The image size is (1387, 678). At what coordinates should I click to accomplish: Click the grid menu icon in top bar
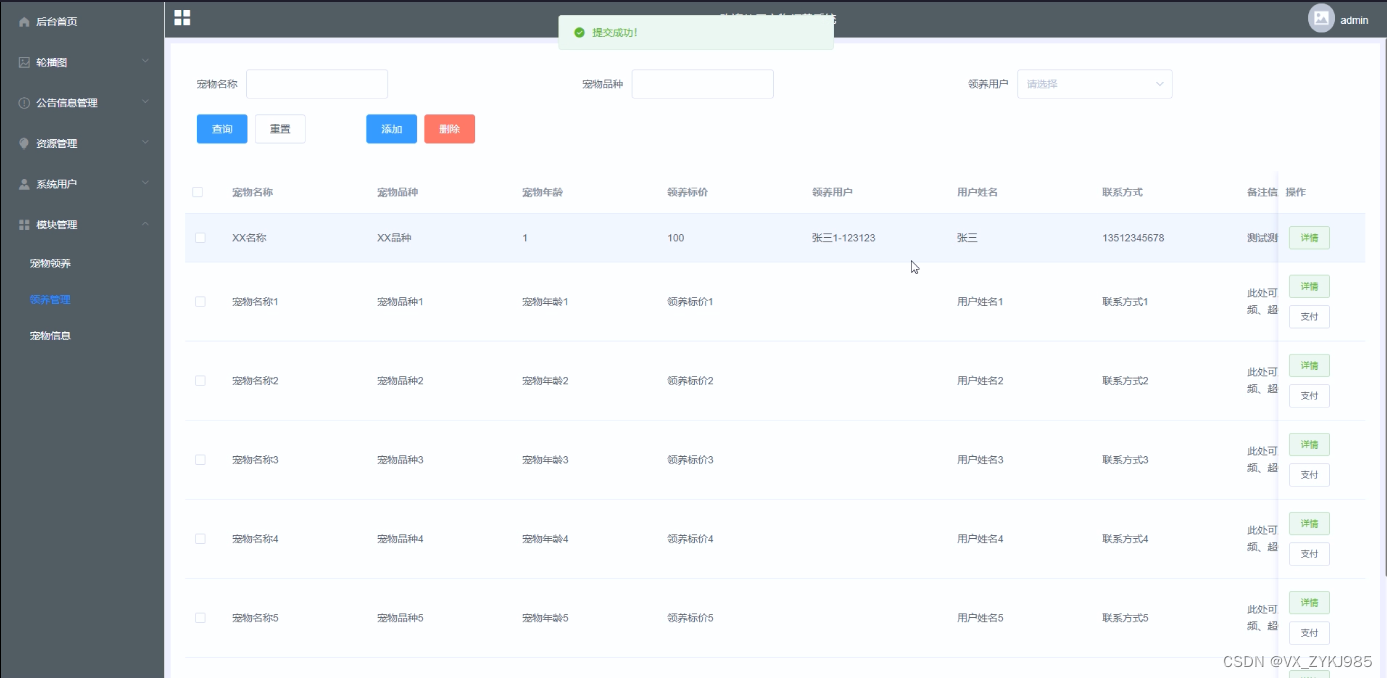[182, 17]
